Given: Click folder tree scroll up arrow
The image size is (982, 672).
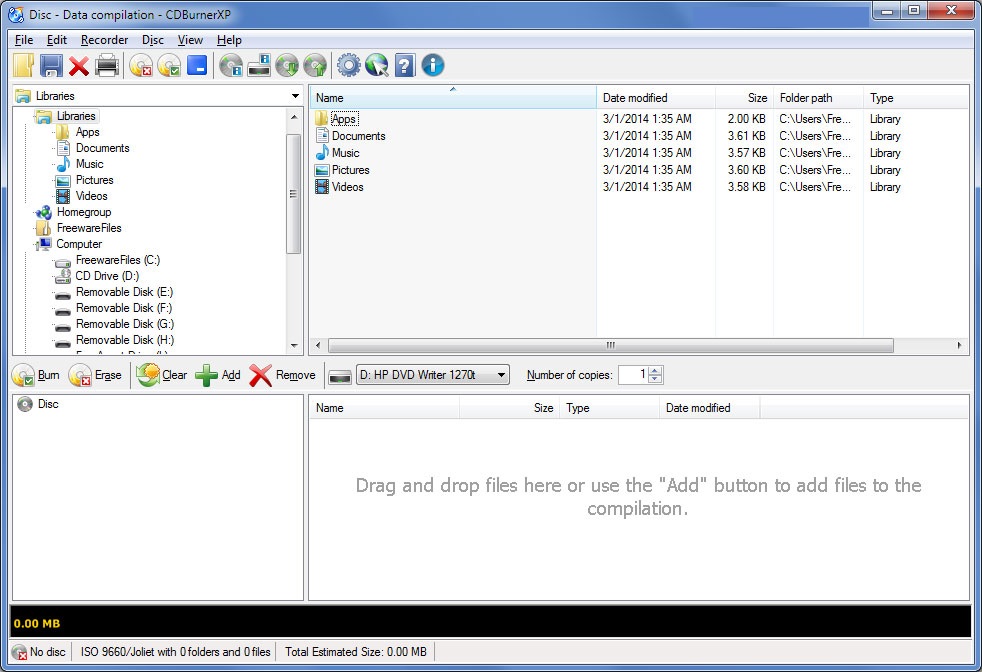Looking at the screenshot, I should coord(294,117).
